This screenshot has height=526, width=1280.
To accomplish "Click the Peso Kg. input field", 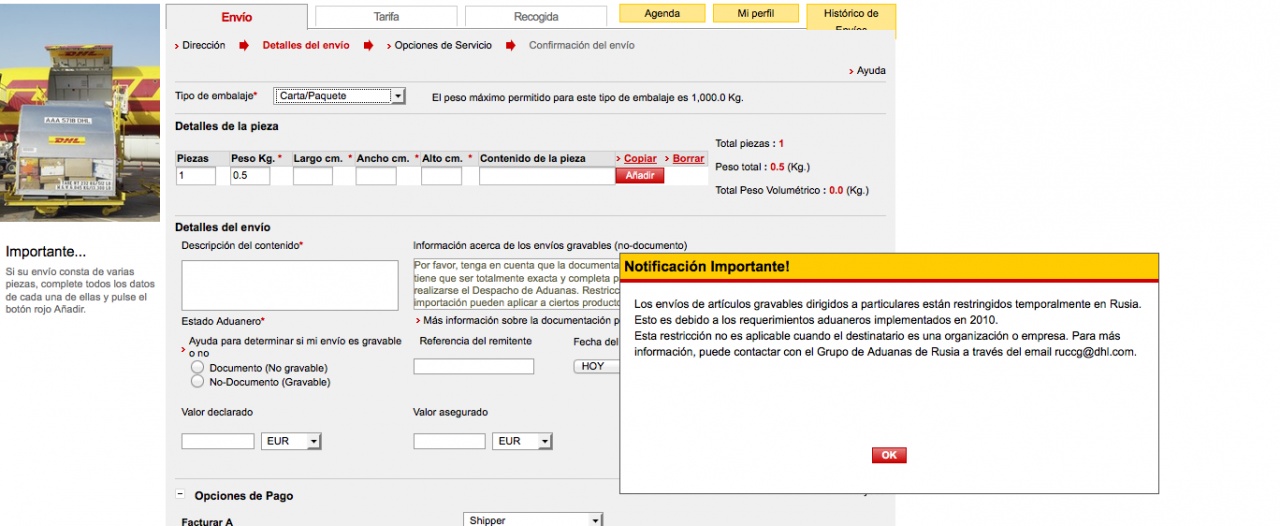I will point(250,176).
